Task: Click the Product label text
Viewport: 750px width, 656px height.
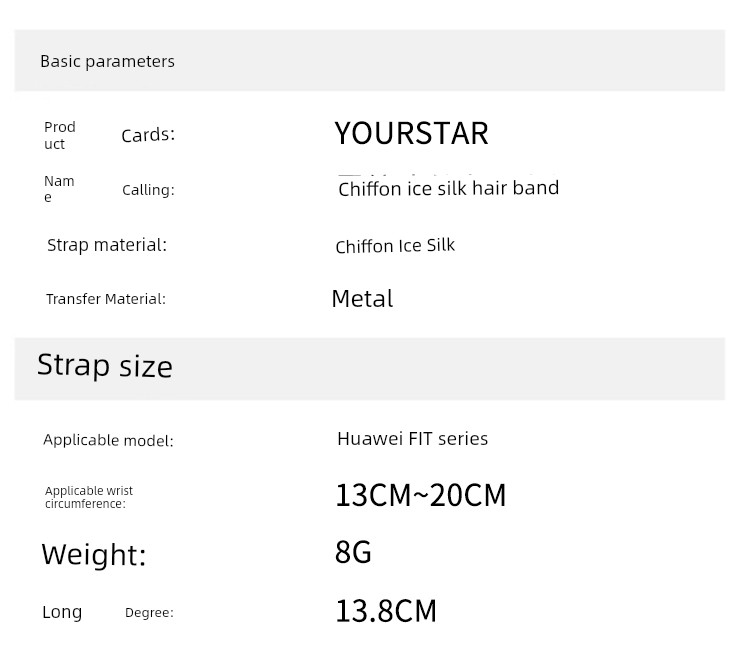Action: tap(59, 135)
